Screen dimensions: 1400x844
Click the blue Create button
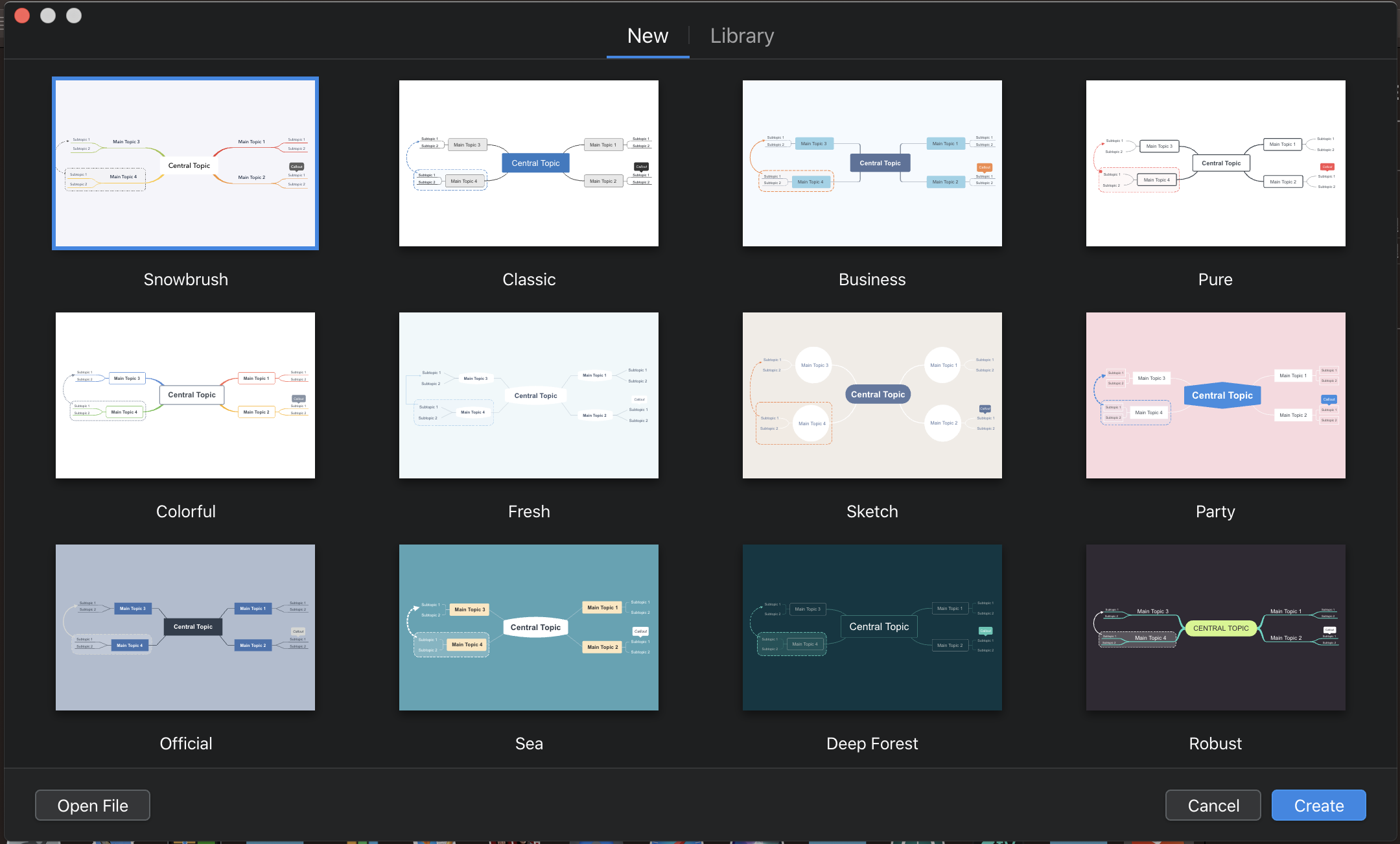[1318, 805]
